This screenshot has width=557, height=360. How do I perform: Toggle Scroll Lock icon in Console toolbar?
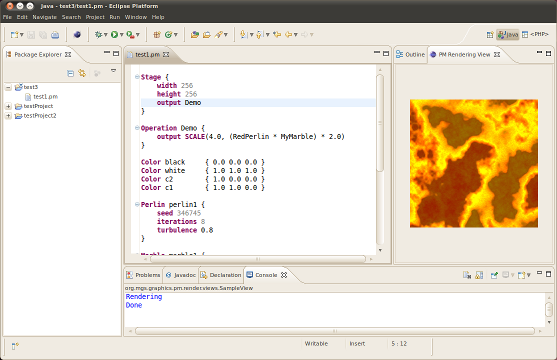click(479, 275)
